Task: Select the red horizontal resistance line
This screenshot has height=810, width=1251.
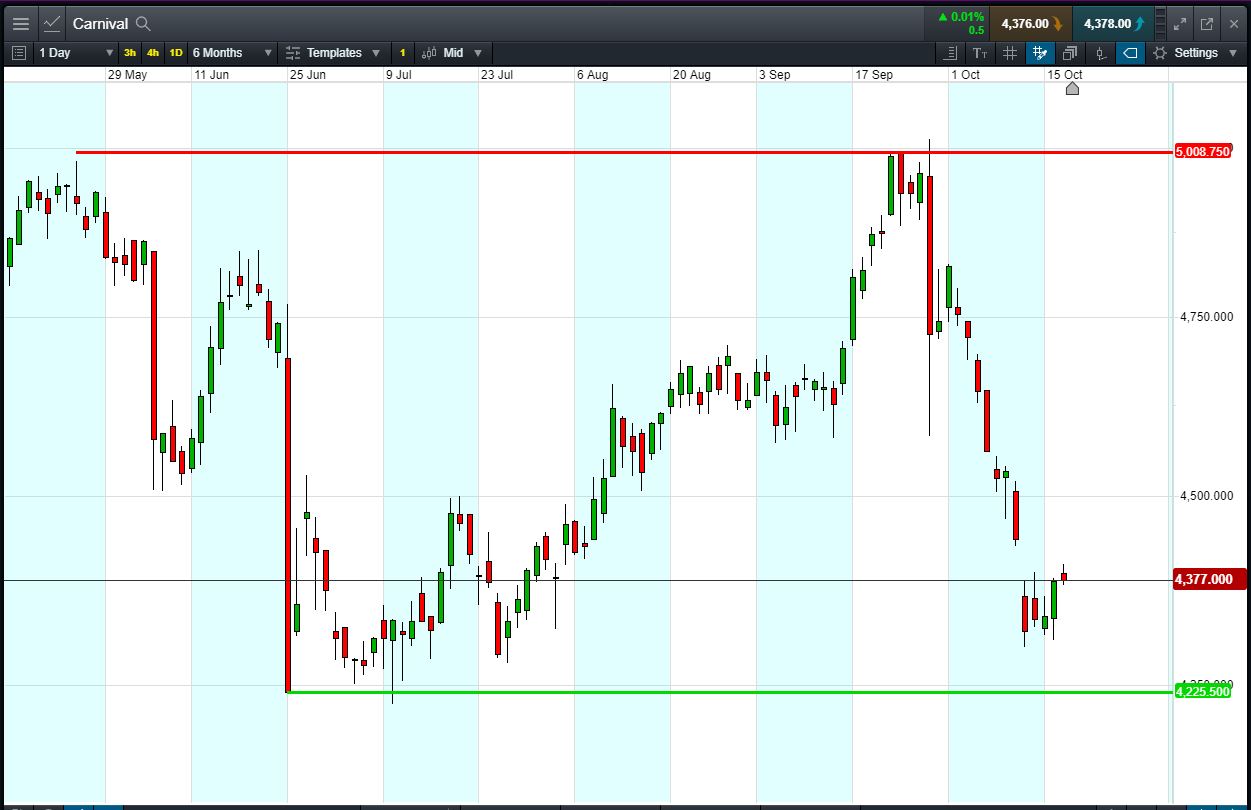Action: [x=624, y=152]
